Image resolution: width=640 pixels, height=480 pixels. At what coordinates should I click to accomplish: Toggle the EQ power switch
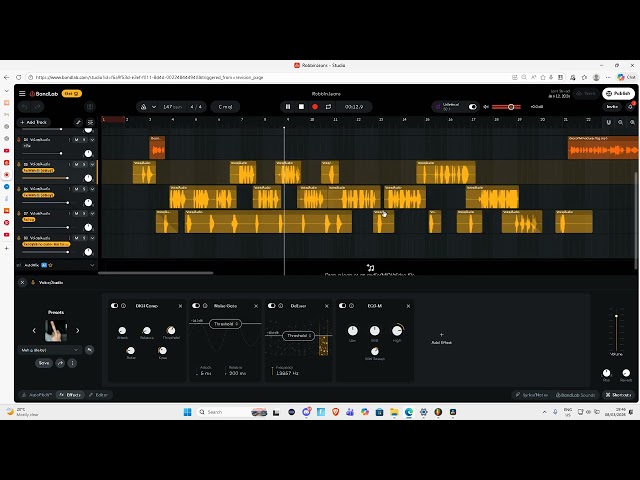[342, 305]
